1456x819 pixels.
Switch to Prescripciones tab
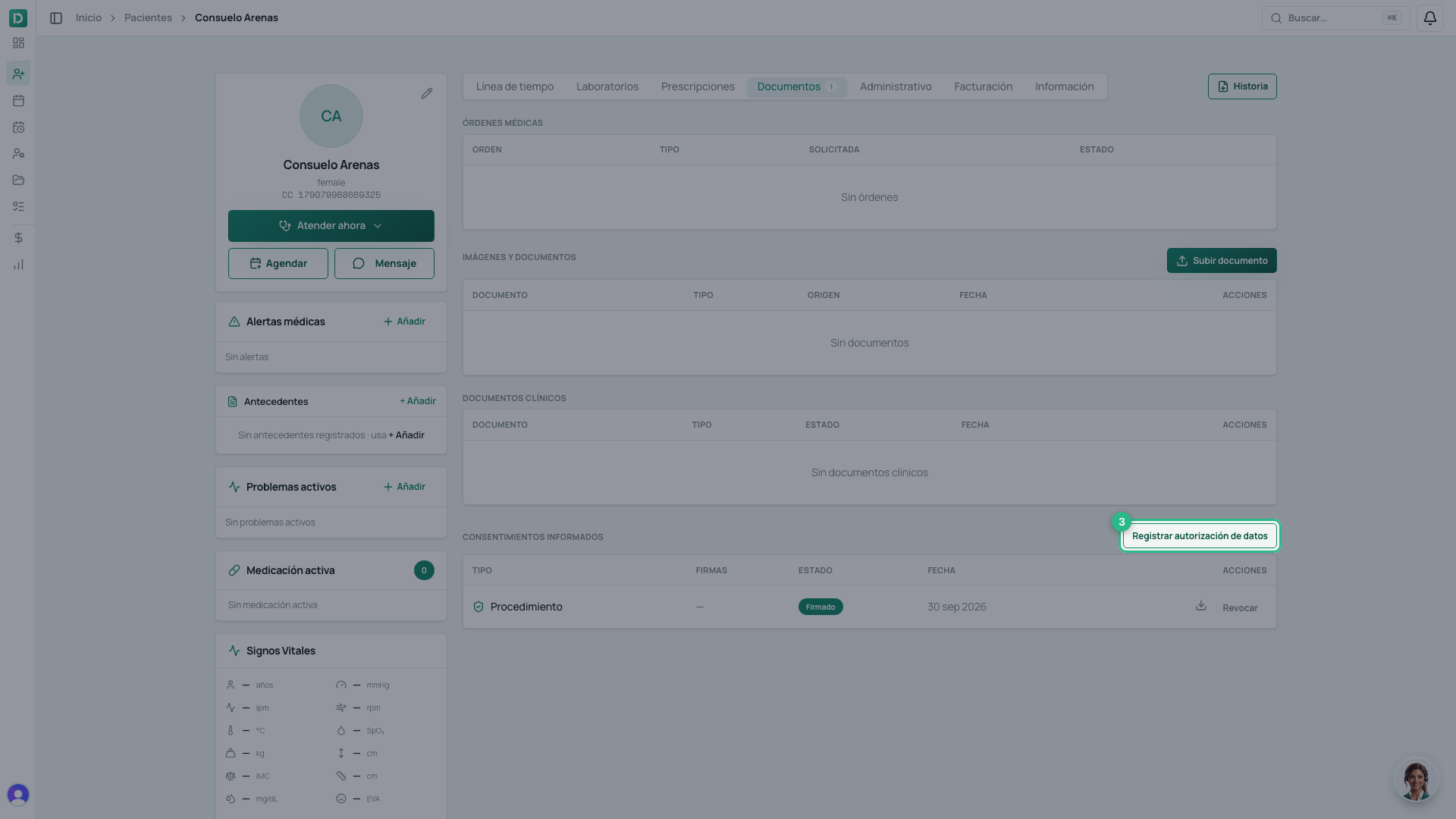698,86
